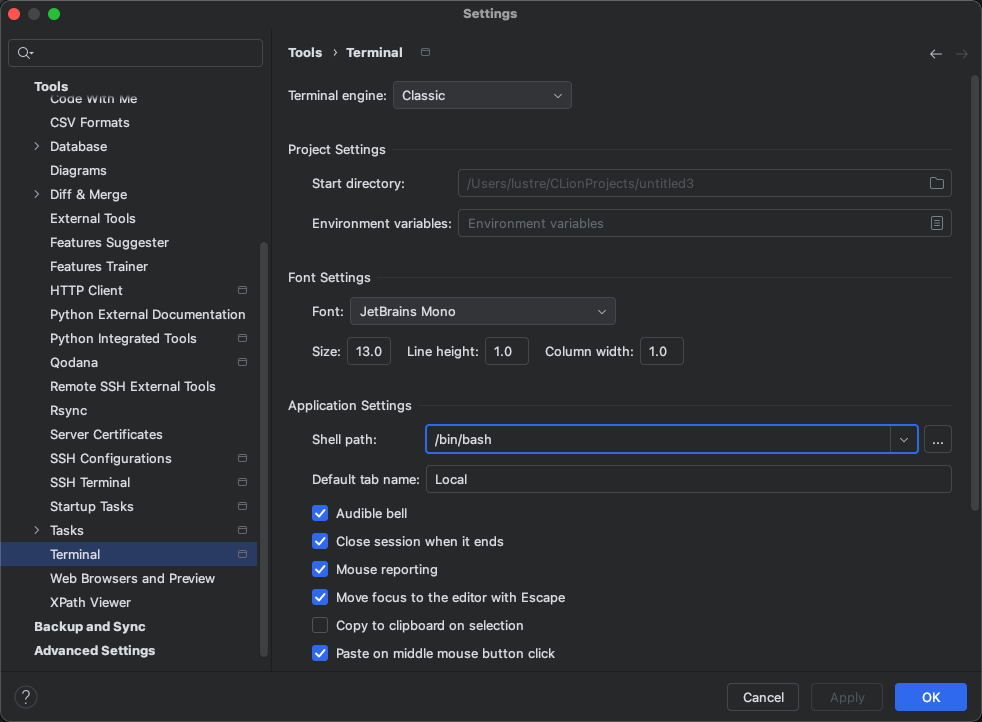The width and height of the screenshot is (982, 722).
Task: Toggle Mouse reporting checkbox
Action: (x=320, y=569)
